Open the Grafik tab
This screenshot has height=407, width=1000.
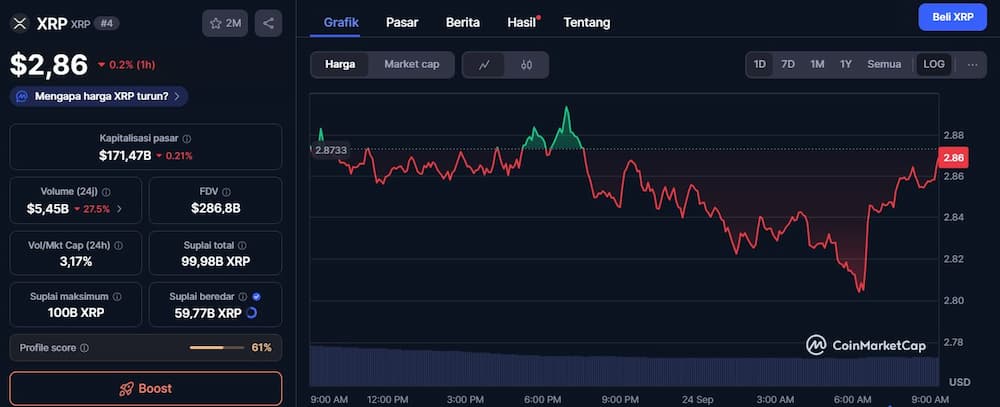tap(341, 23)
